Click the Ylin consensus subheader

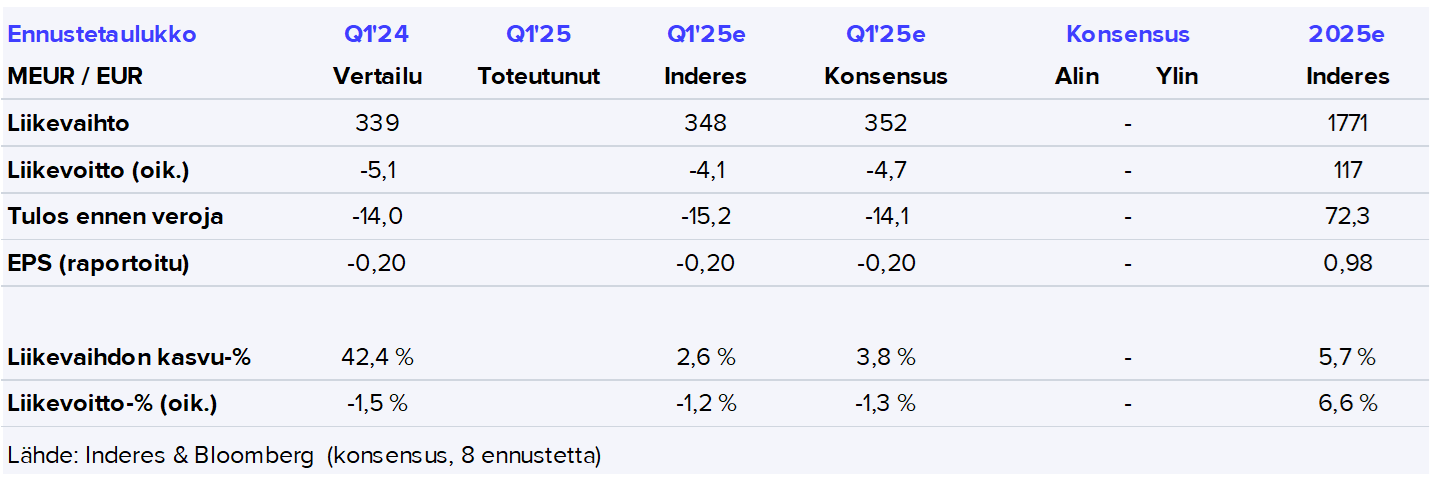1176,76
